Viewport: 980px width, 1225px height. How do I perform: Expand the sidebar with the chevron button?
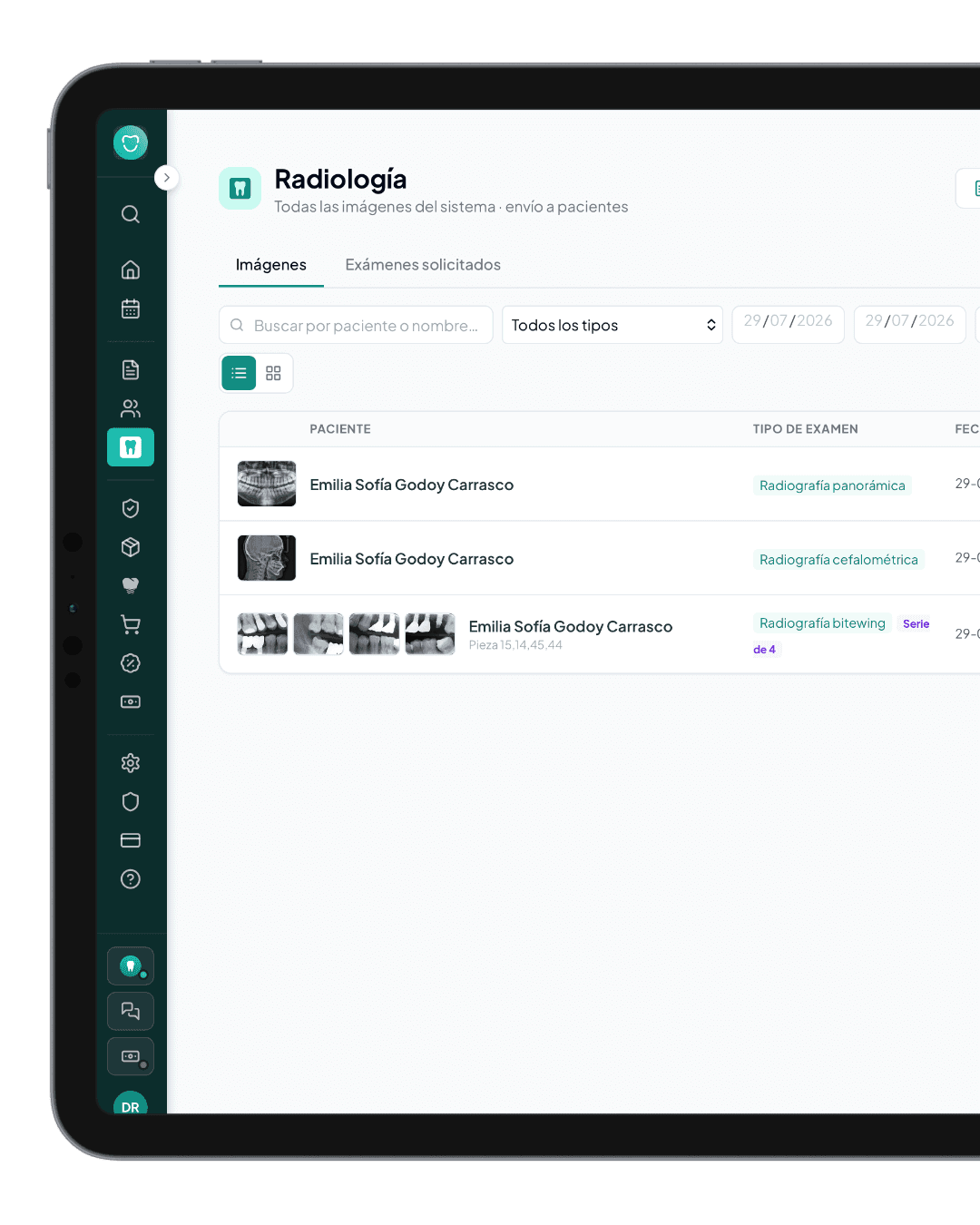tap(166, 178)
